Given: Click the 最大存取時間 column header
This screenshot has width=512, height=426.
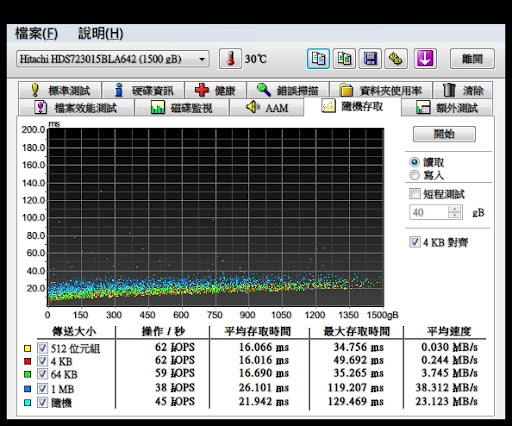Looking at the screenshot, I should click(356, 331).
